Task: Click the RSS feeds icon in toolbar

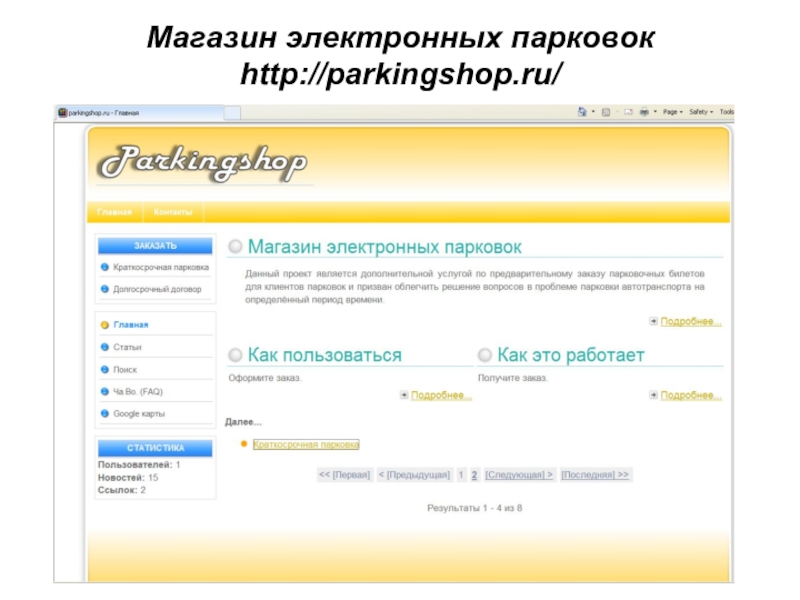Action: point(606,112)
